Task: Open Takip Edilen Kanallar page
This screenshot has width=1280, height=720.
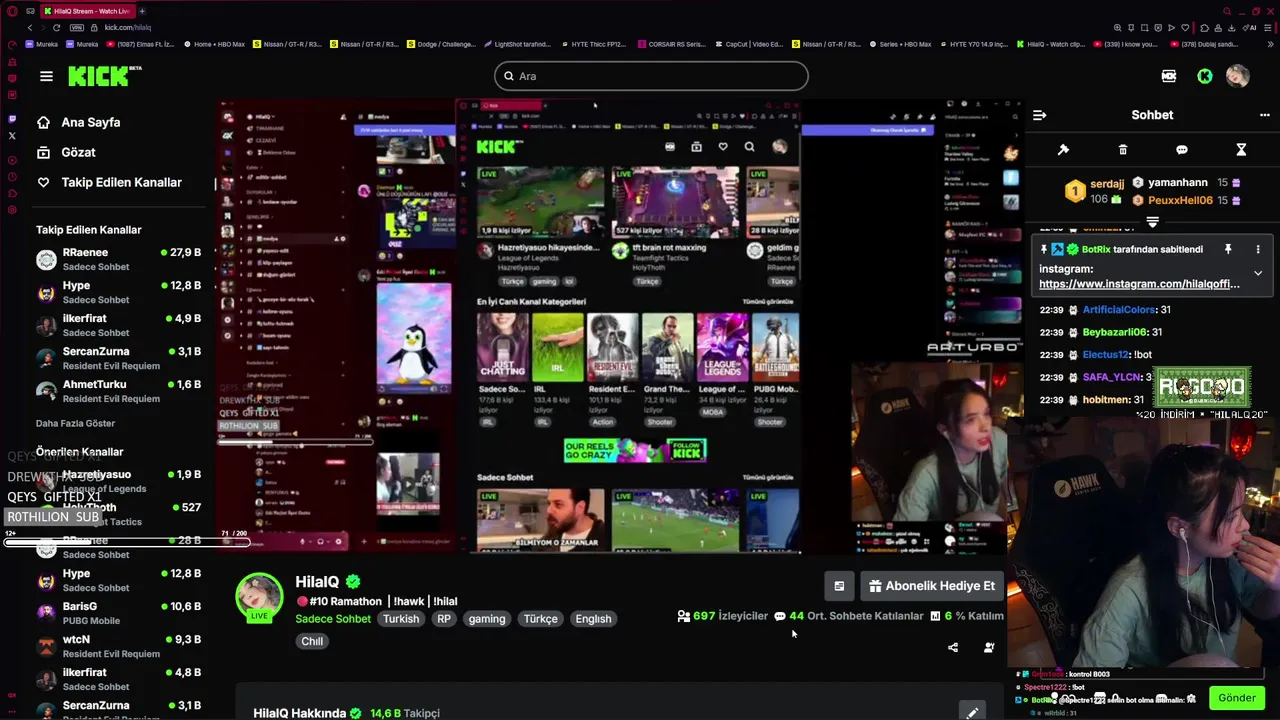Action: click(x=109, y=182)
